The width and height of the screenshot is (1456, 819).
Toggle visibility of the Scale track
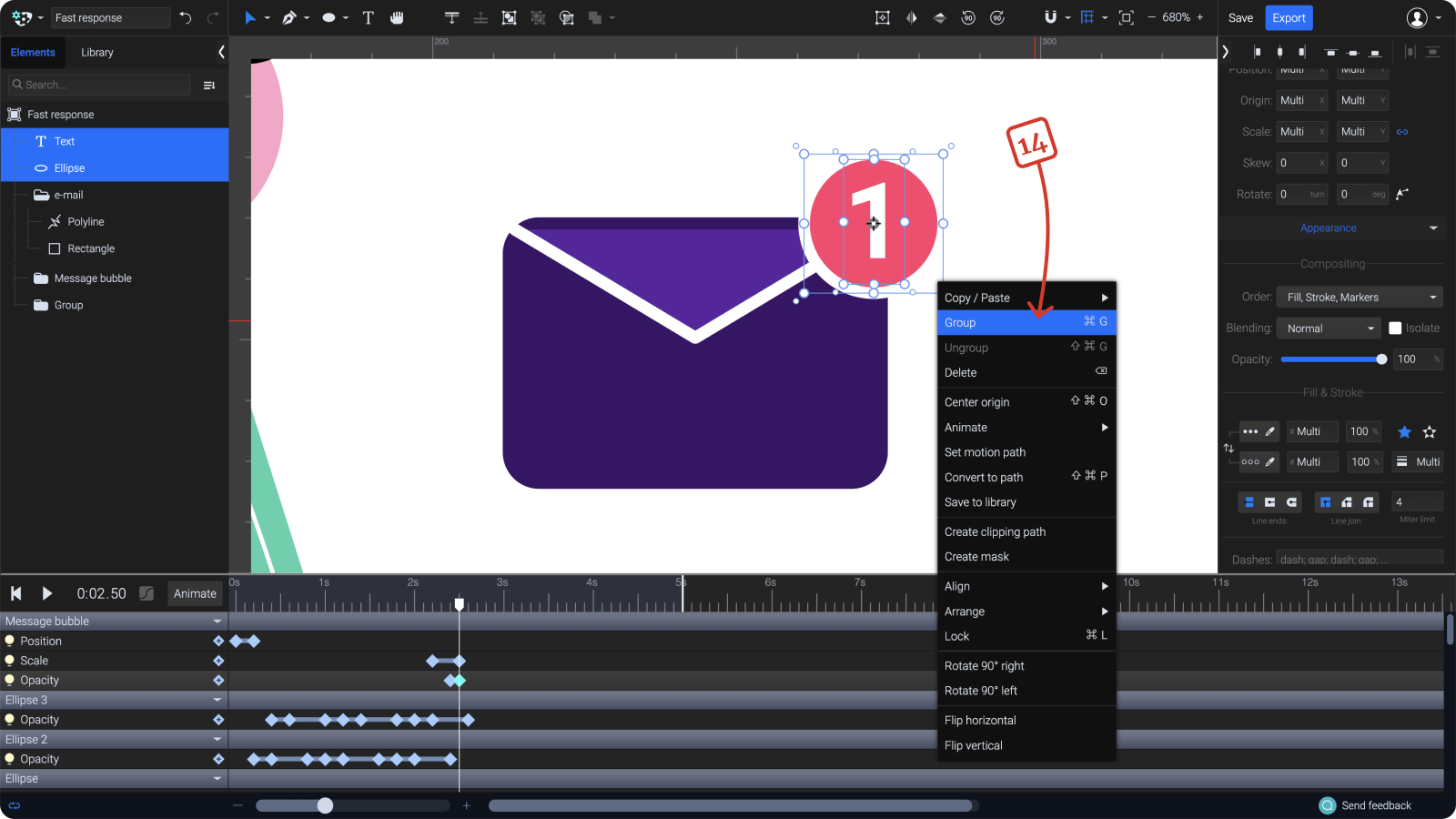(x=9, y=660)
